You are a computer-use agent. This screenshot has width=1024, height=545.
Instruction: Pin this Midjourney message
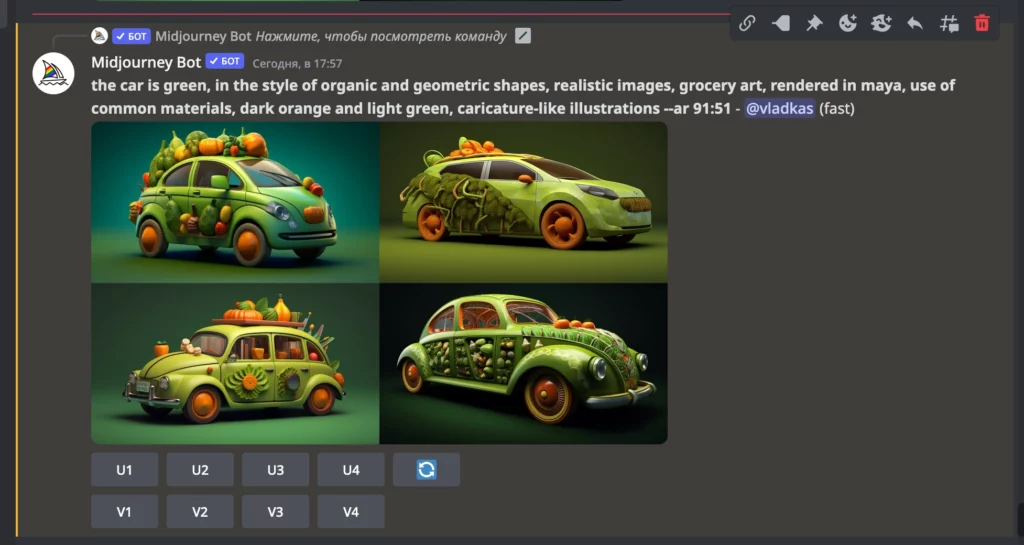click(x=814, y=23)
